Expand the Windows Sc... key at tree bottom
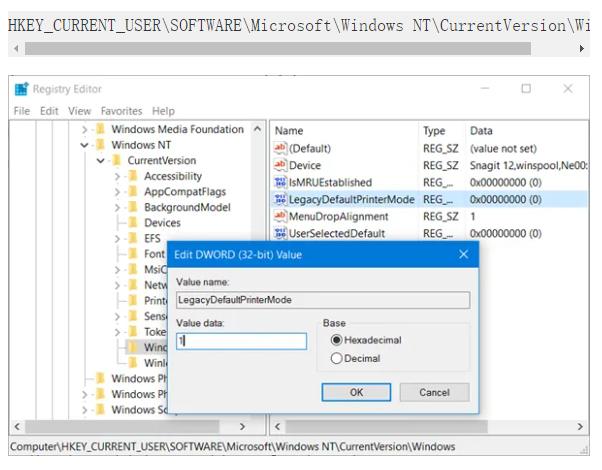Image resolution: width=602 pixels, height=470 pixels. coord(84,410)
